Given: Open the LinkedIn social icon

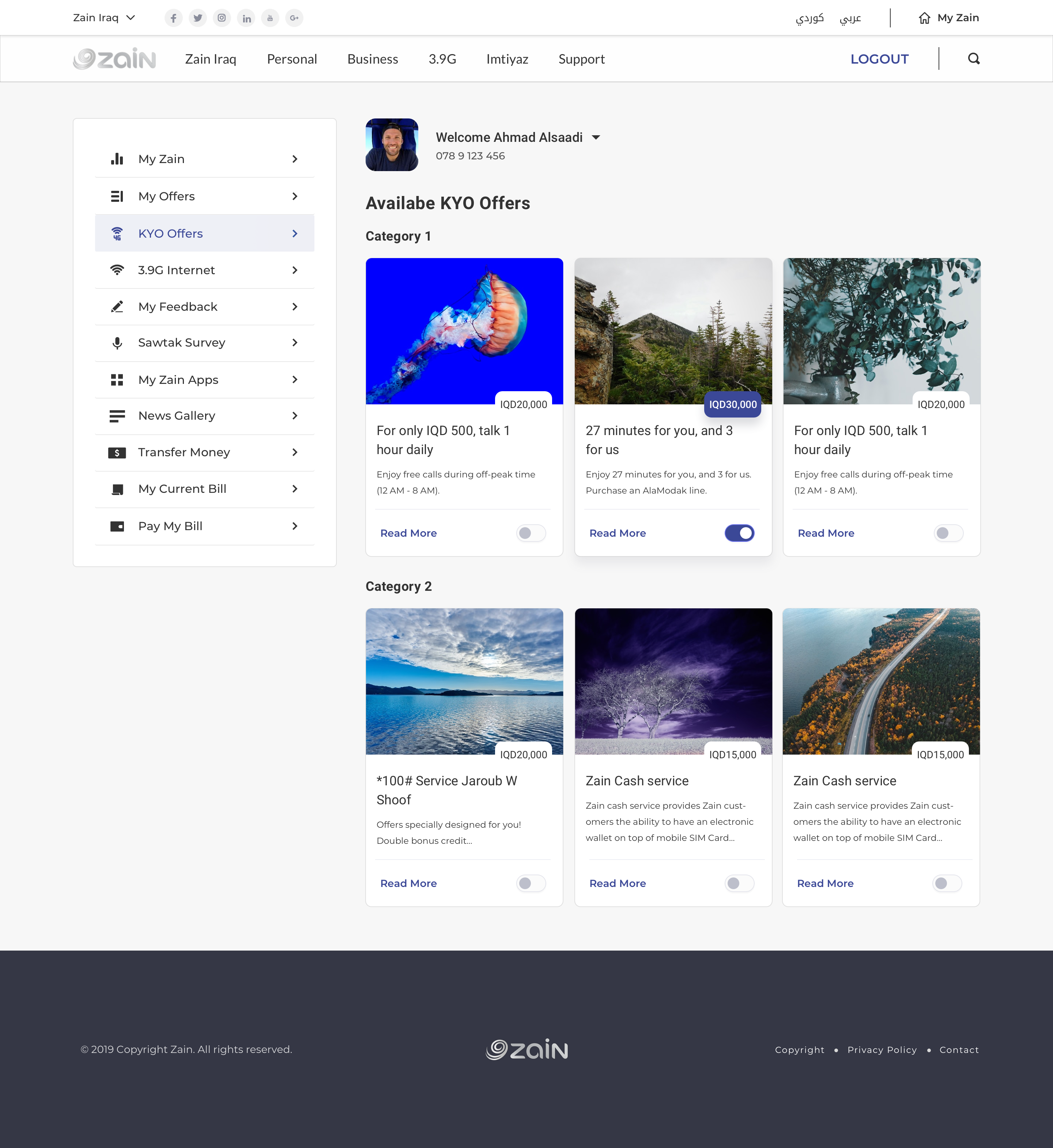Looking at the screenshot, I should [246, 18].
